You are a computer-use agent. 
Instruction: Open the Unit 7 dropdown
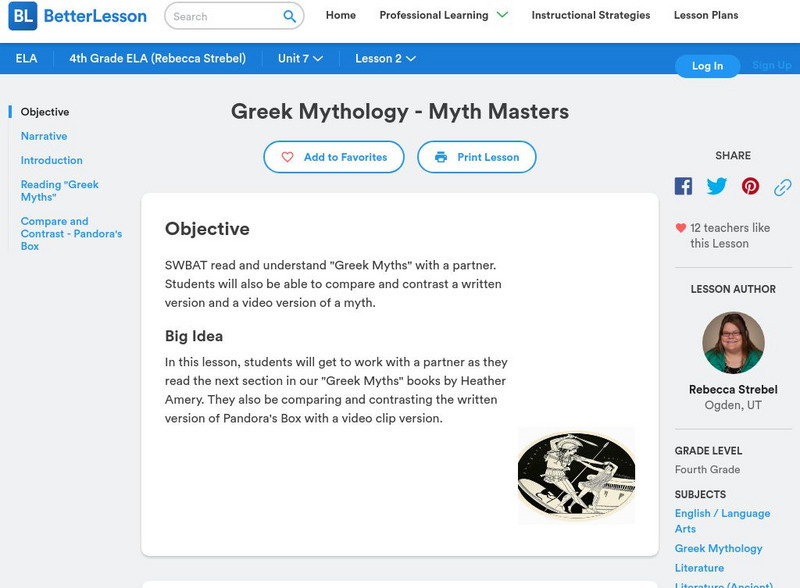[300, 59]
